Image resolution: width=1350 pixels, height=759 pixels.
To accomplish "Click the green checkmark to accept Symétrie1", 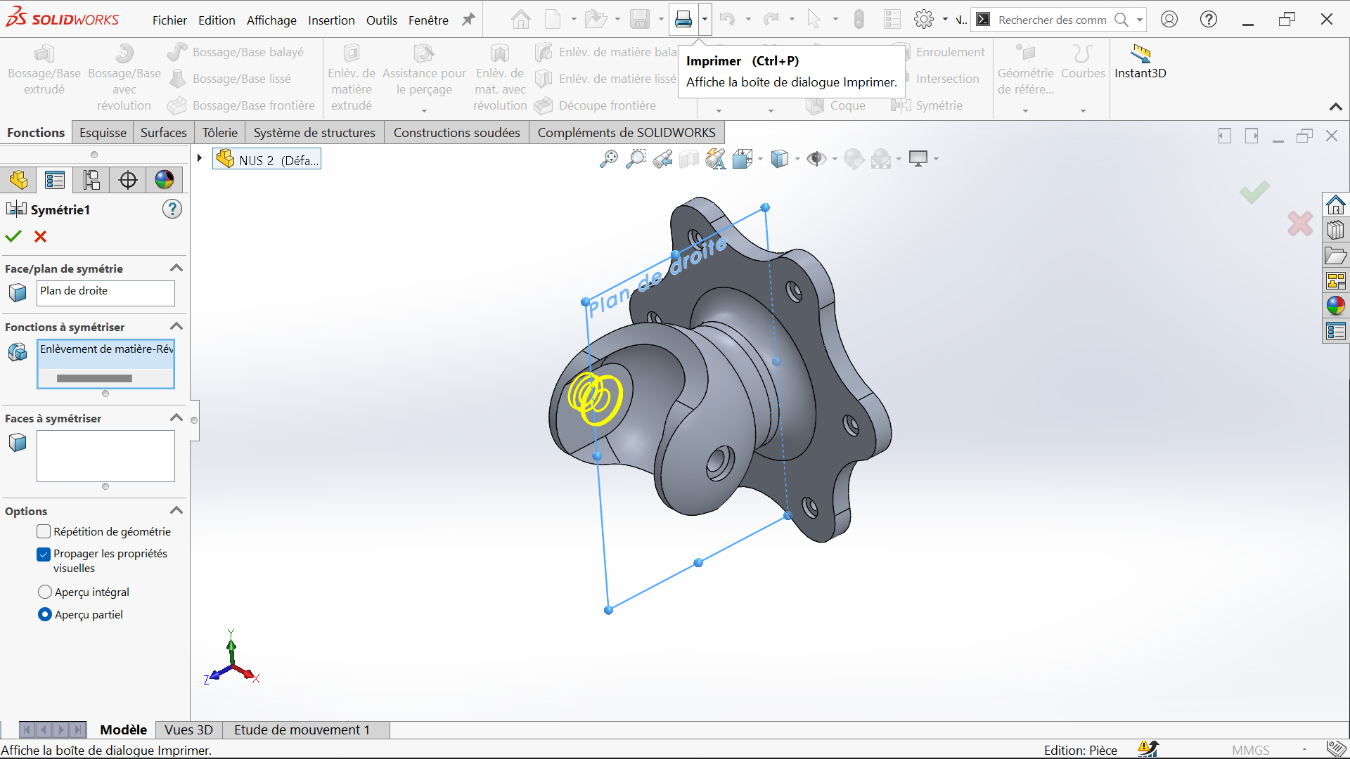I will 13,236.
